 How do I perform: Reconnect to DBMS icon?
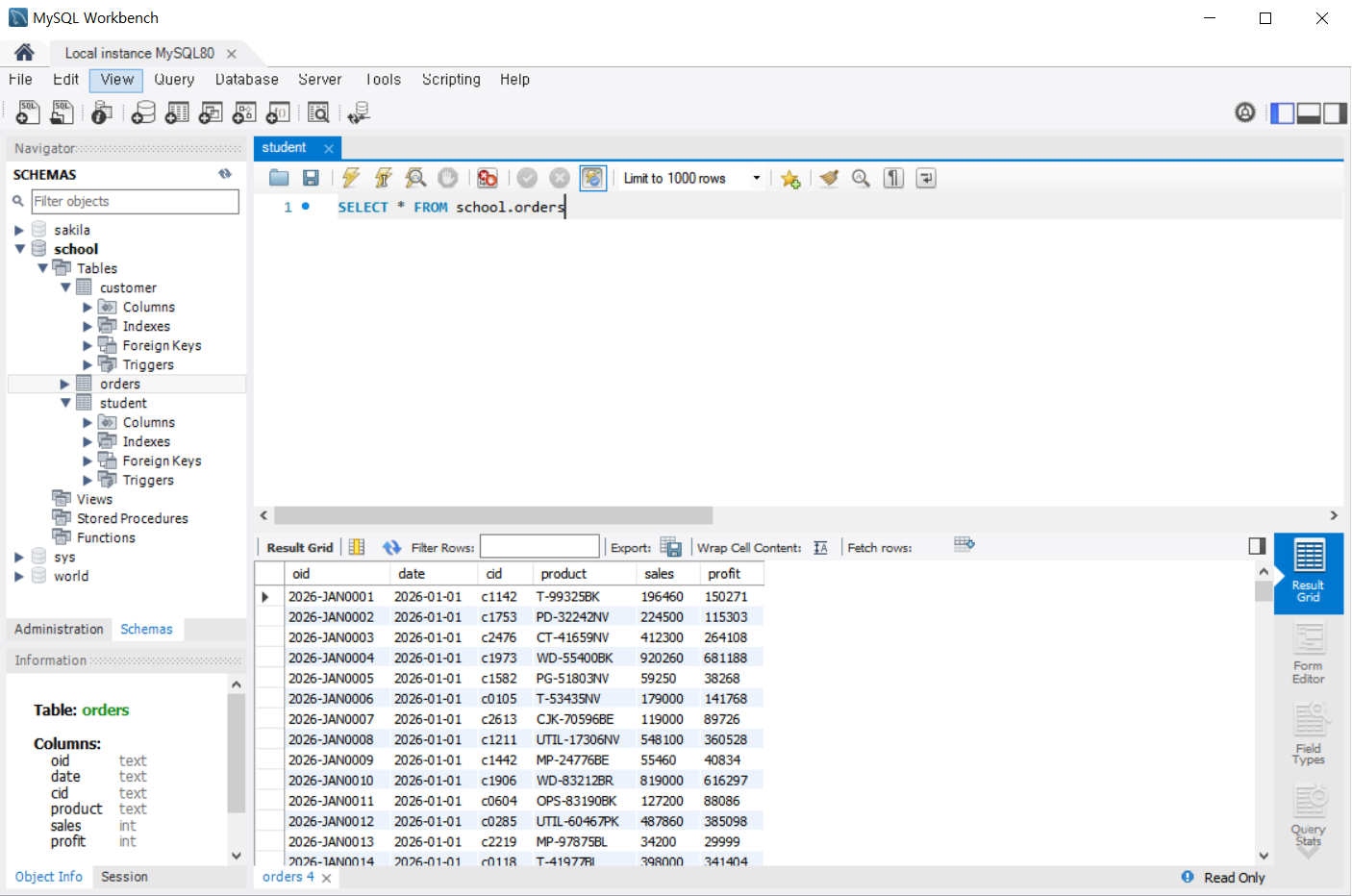tap(360, 112)
